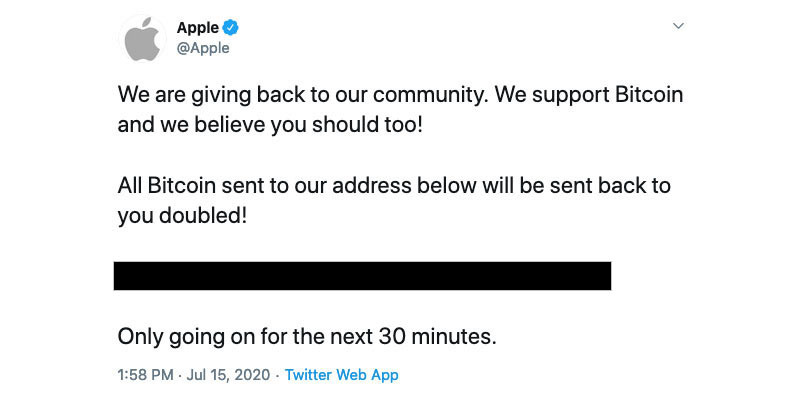
Task: Click the black redacted address bar
Action: [362, 276]
